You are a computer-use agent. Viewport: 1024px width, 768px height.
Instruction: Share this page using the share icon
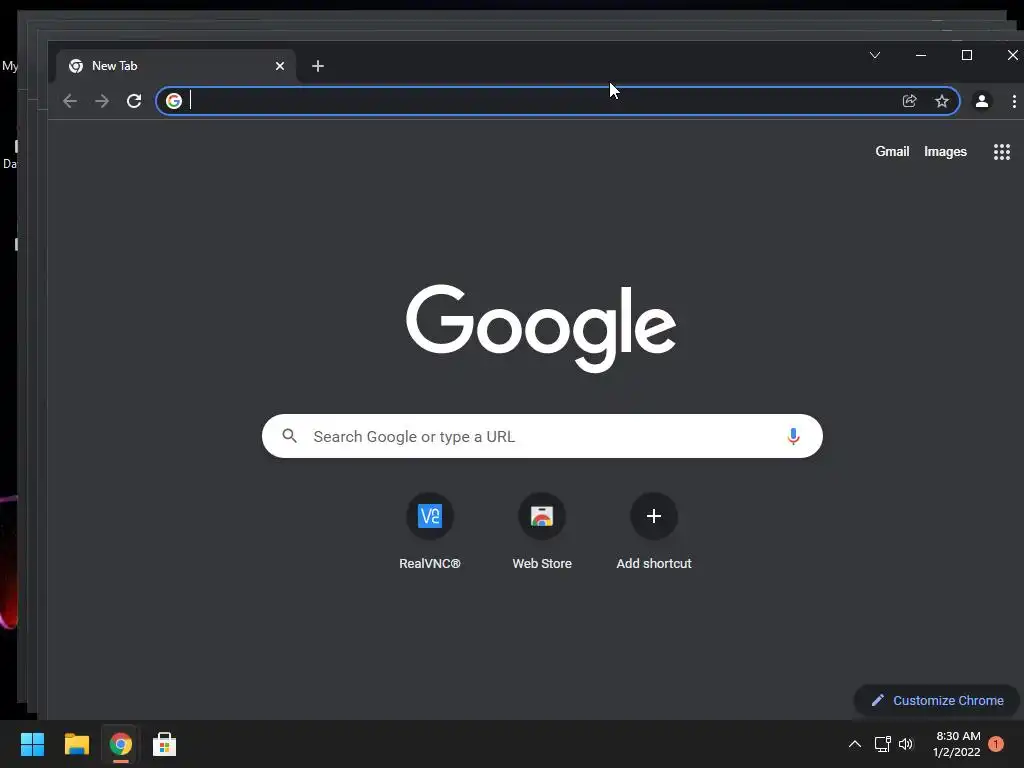coord(910,101)
